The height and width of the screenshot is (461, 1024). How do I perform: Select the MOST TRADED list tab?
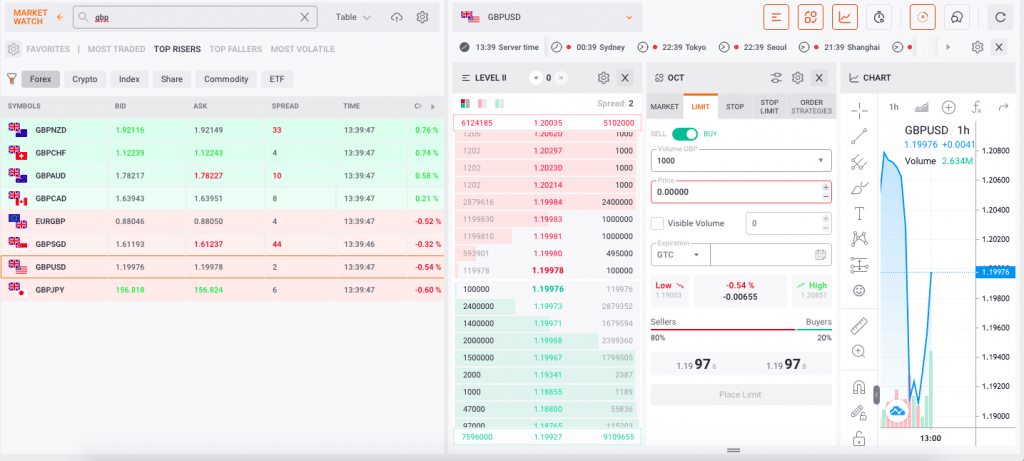coord(116,49)
